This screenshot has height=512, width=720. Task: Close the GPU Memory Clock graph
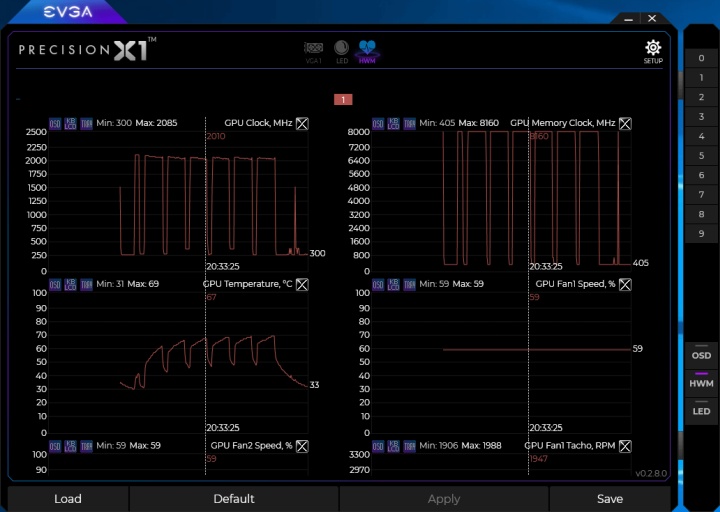click(625, 124)
